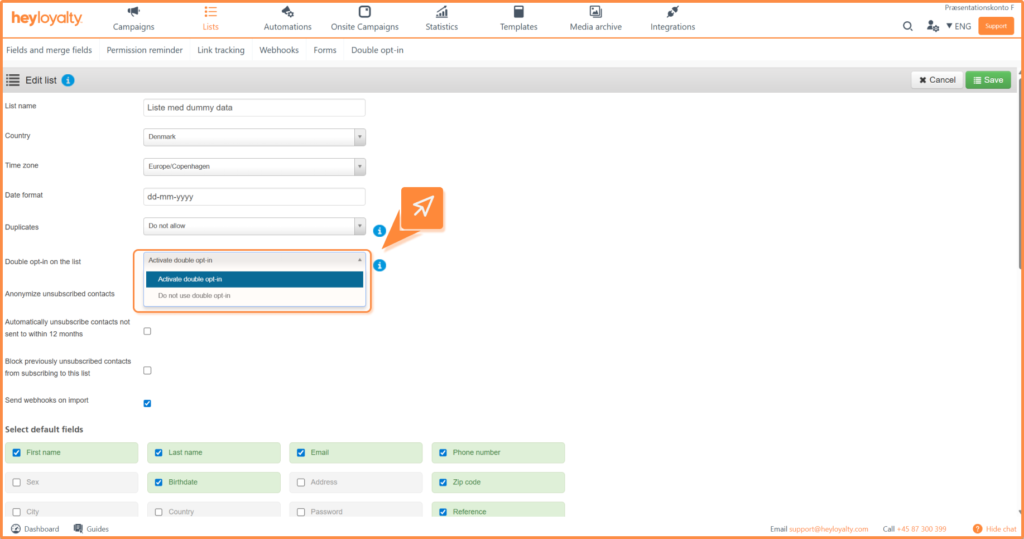Expand the Country dropdown showing Denmark
Screen dimensions: 1024x539
(254, 137)
